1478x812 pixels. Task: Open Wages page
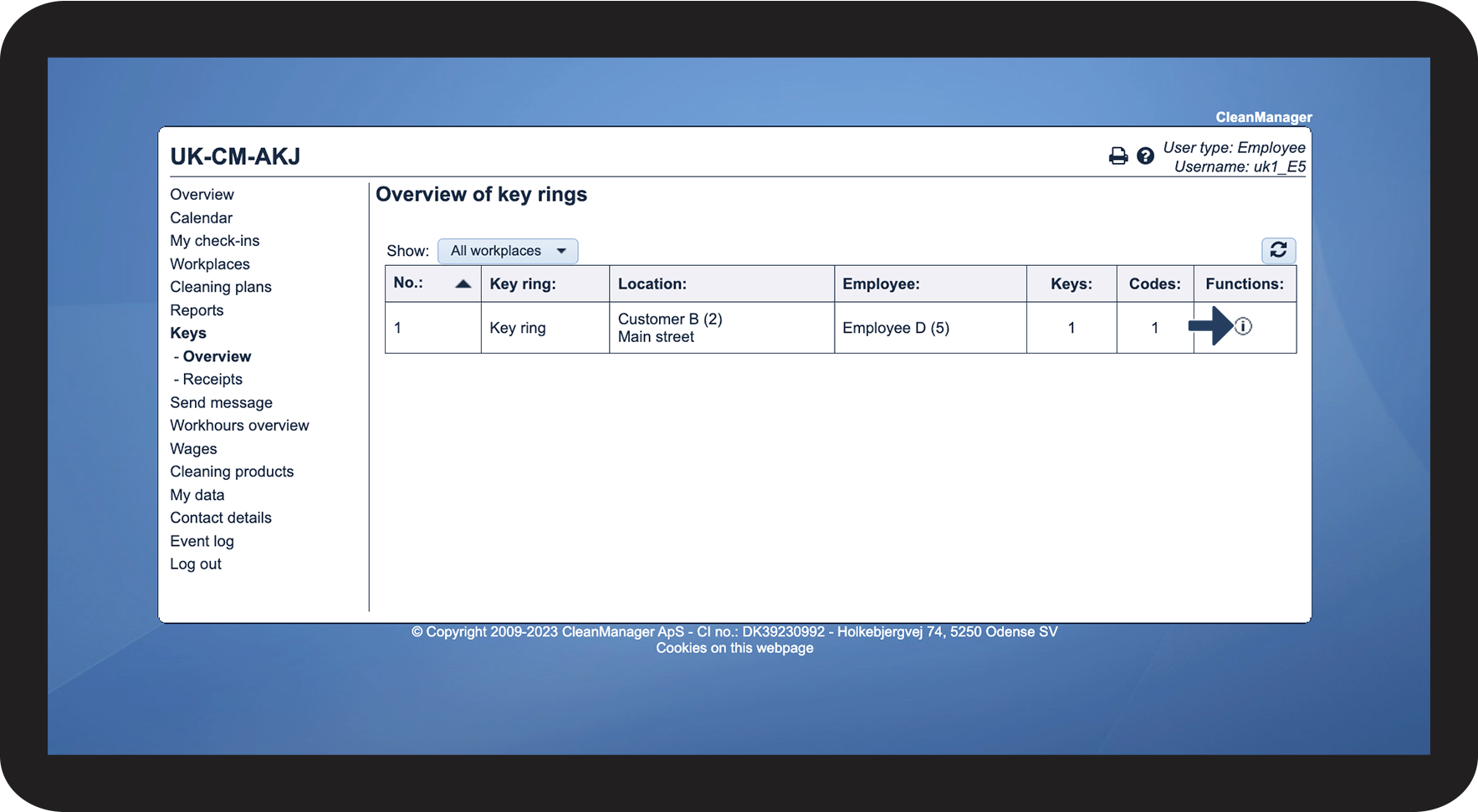194,449
